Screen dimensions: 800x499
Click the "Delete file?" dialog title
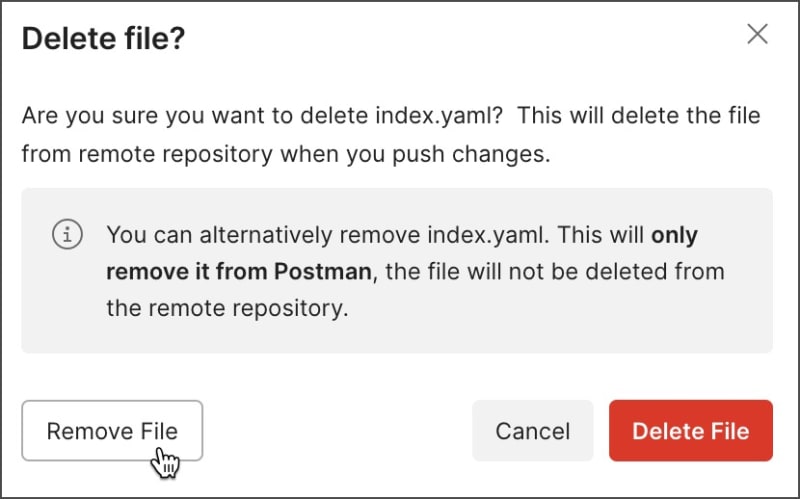tap(104, 38)
